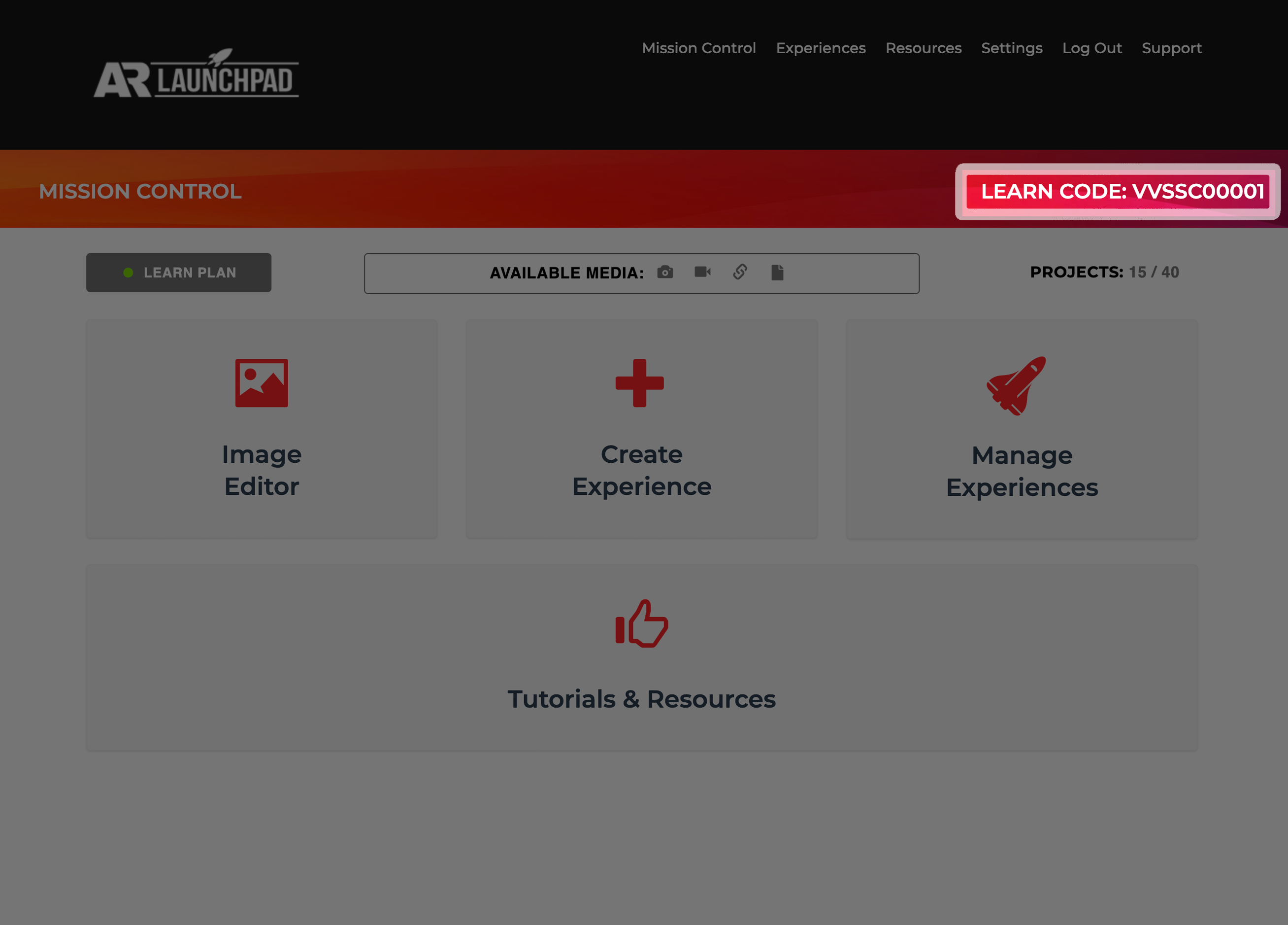Image resolution: width=1288 pixels, height=925 pixels.
Task: Click the document file media icon
Action: click(777, 273)
